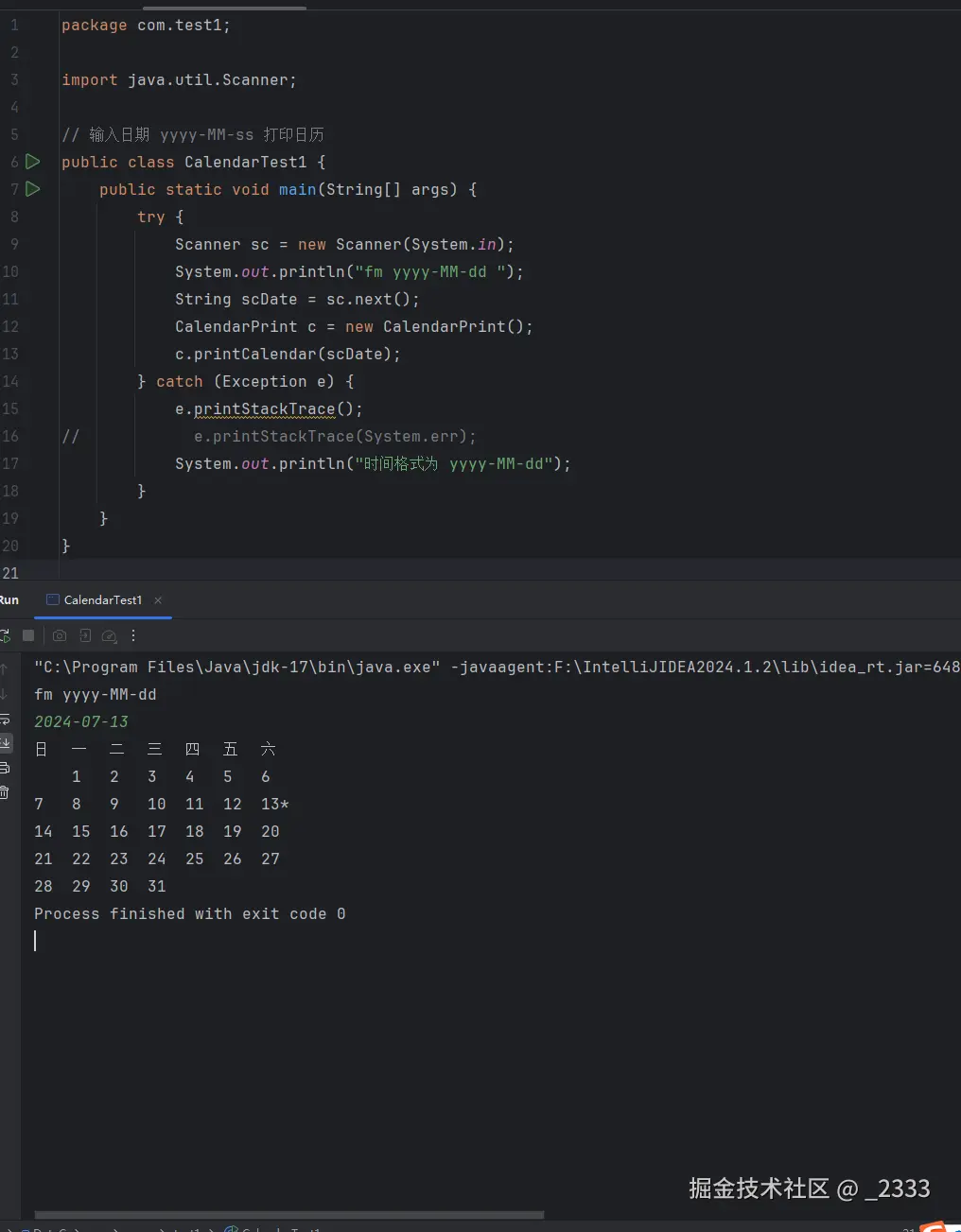Click the commented line 16 code
Image resolution: width=961 pixels, height=1232 pixels.
[x=335, y=437]
